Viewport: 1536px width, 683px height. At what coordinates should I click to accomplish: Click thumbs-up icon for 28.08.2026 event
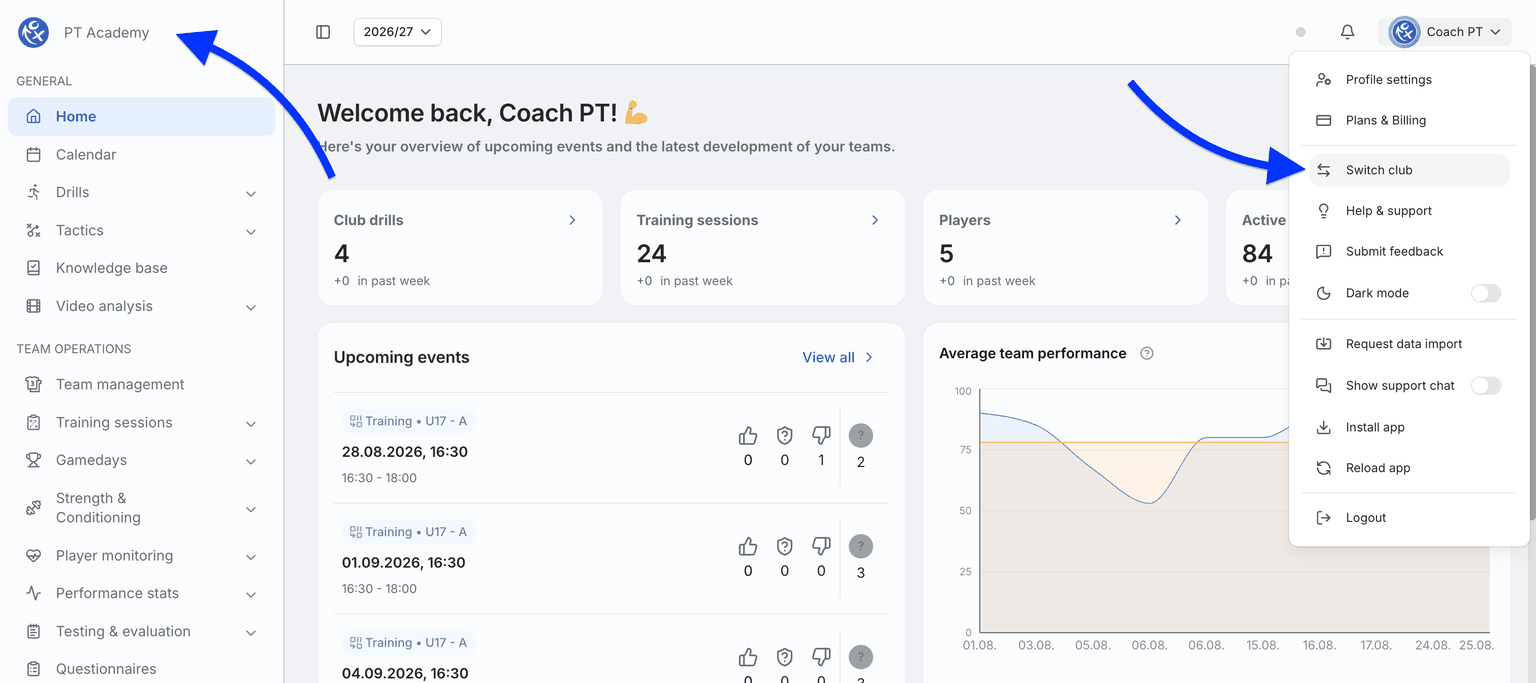point(748,435)
